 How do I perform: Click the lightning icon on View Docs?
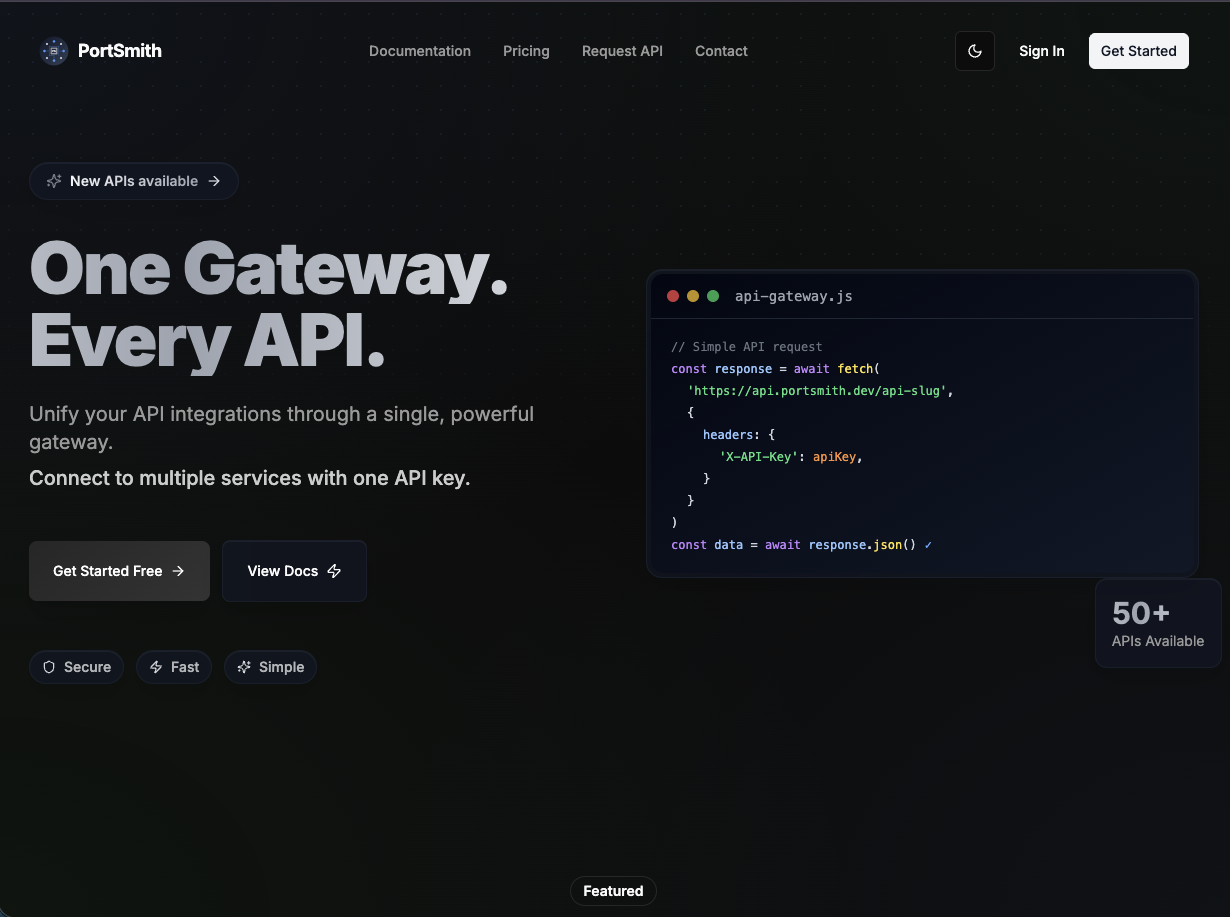coord(334,571)
